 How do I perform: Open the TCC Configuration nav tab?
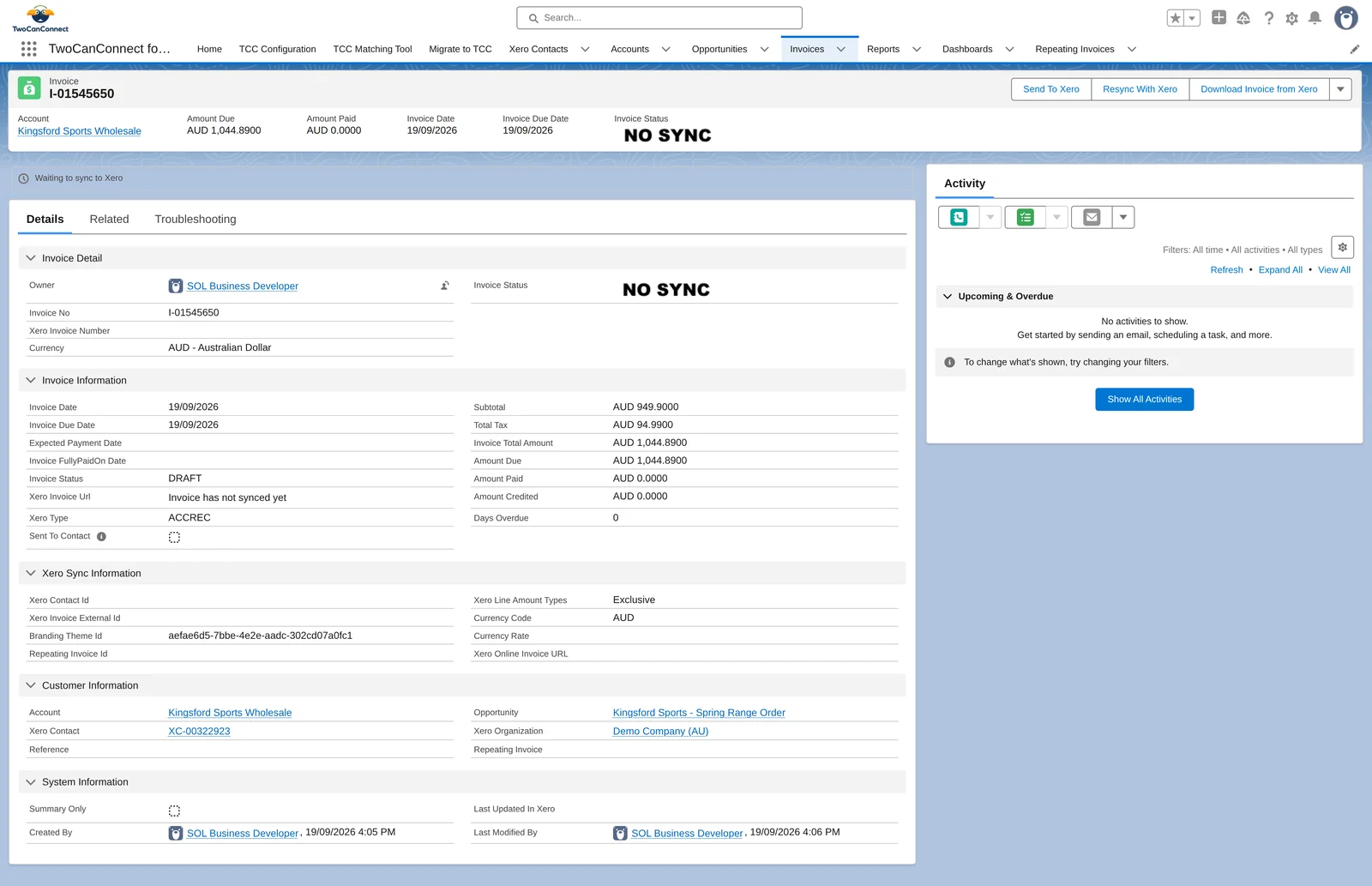pyautogui.click(x=277, y=49)
